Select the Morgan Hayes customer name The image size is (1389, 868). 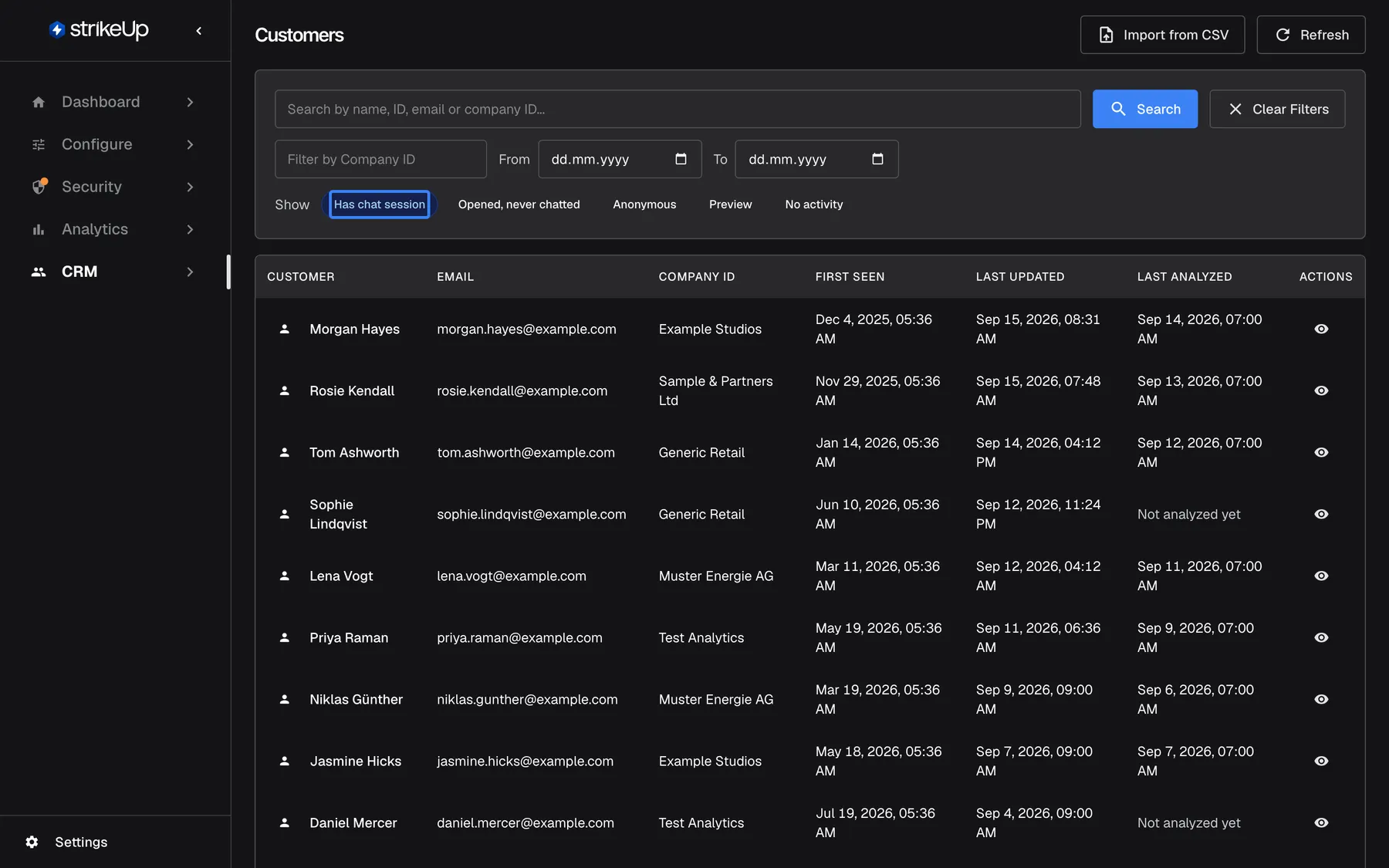355,329
